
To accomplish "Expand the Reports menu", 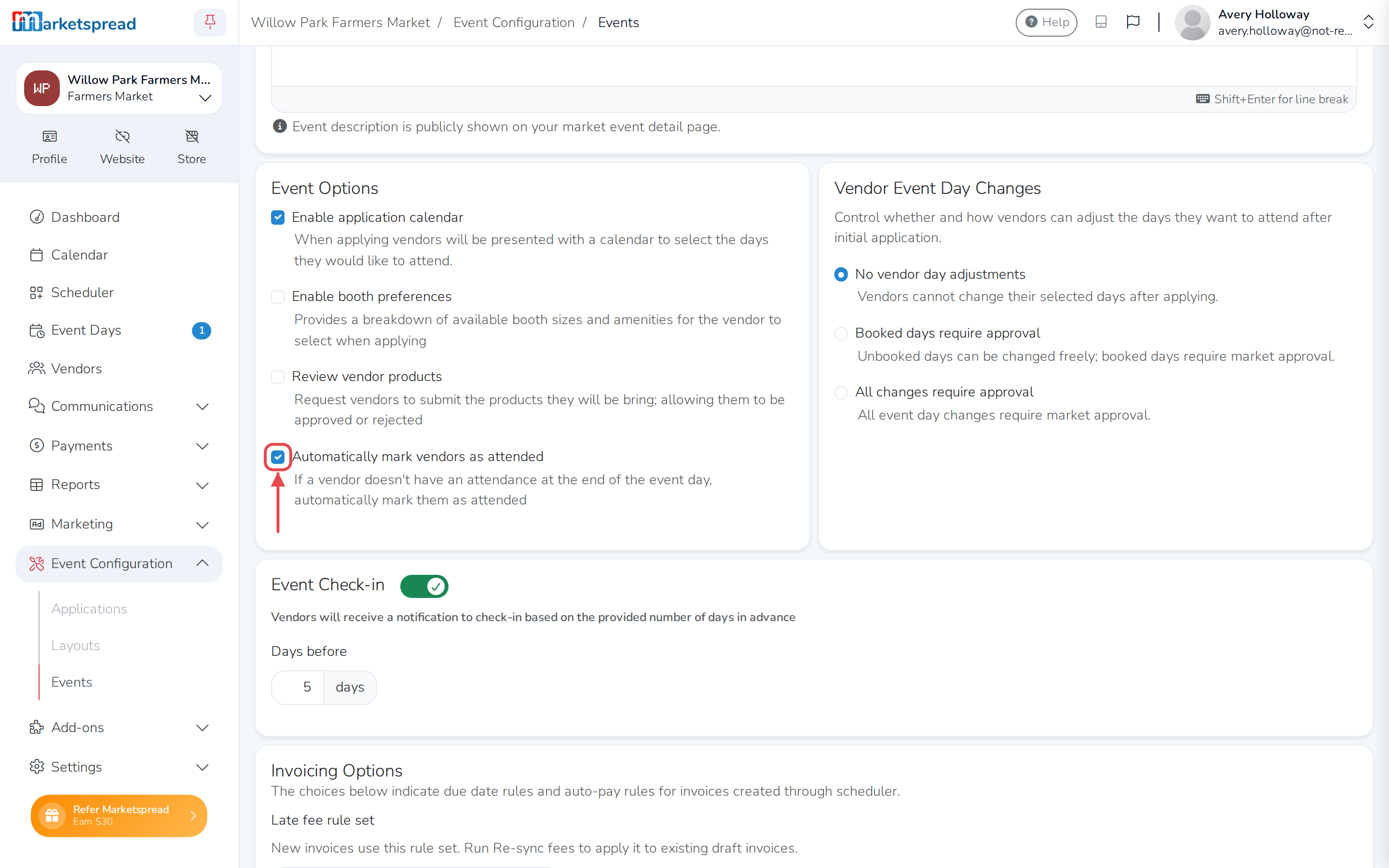I will click(x=119, y=485).
